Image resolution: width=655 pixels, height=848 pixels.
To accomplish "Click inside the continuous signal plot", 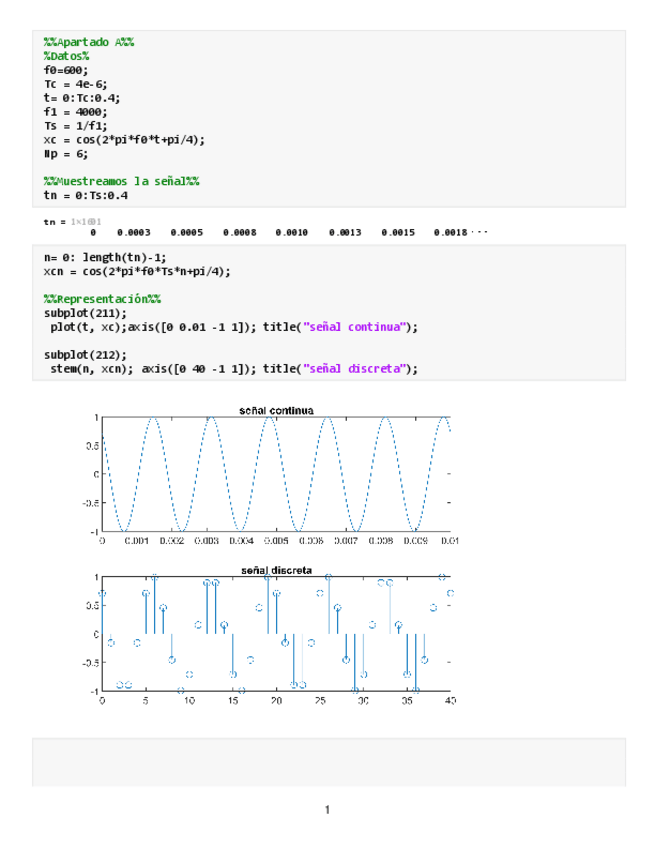I will pos(276,474).
